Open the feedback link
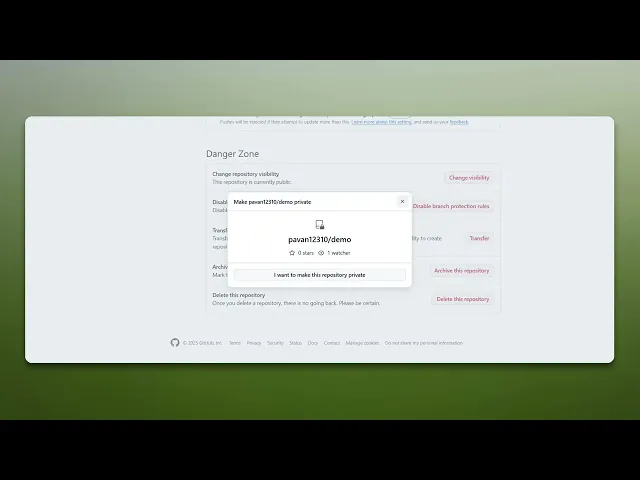Image resolution: width=640 pixels, height=480 pixels. [459, 122]
